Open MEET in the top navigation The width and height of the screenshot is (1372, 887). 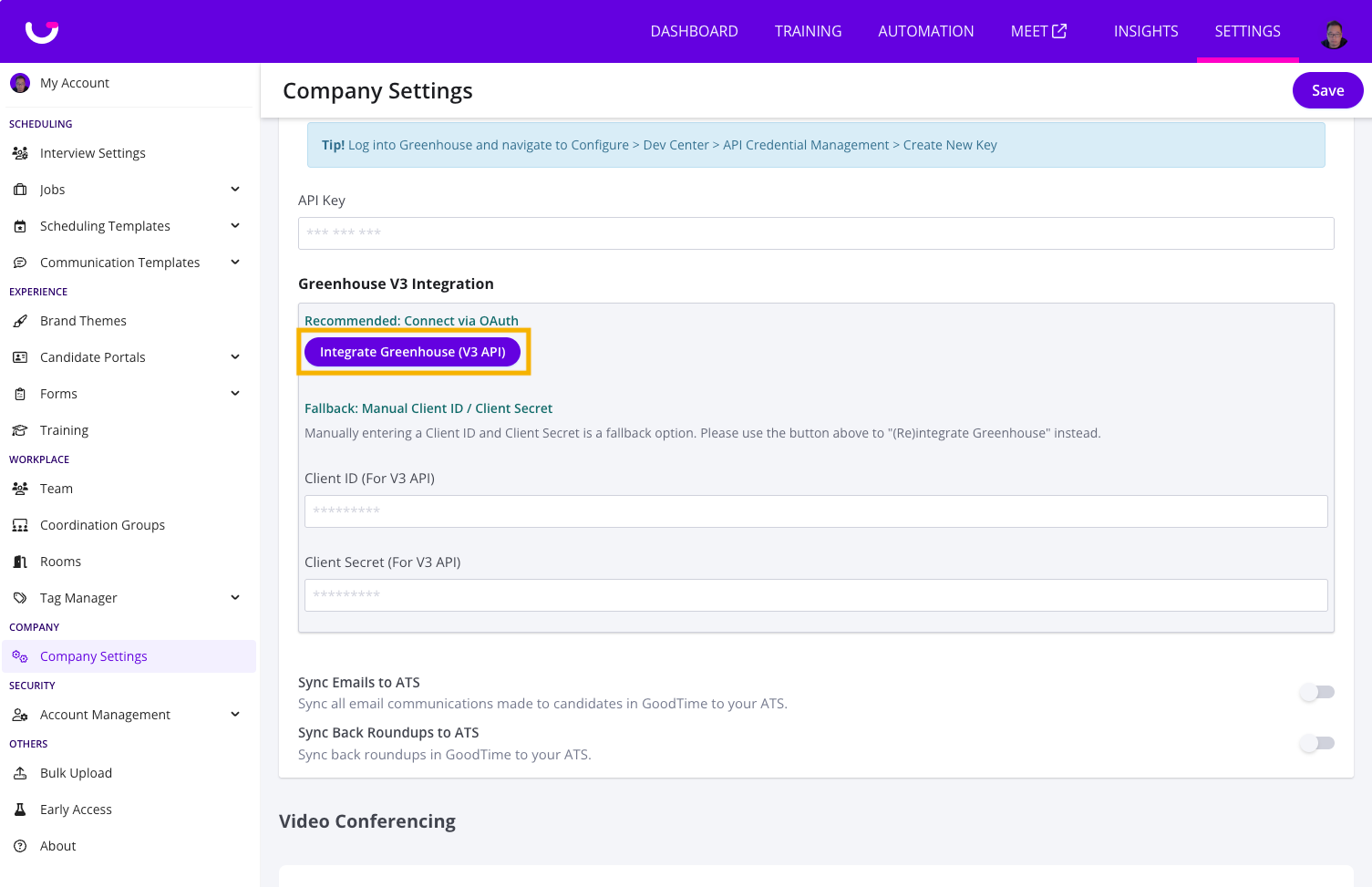(1038, 31)
